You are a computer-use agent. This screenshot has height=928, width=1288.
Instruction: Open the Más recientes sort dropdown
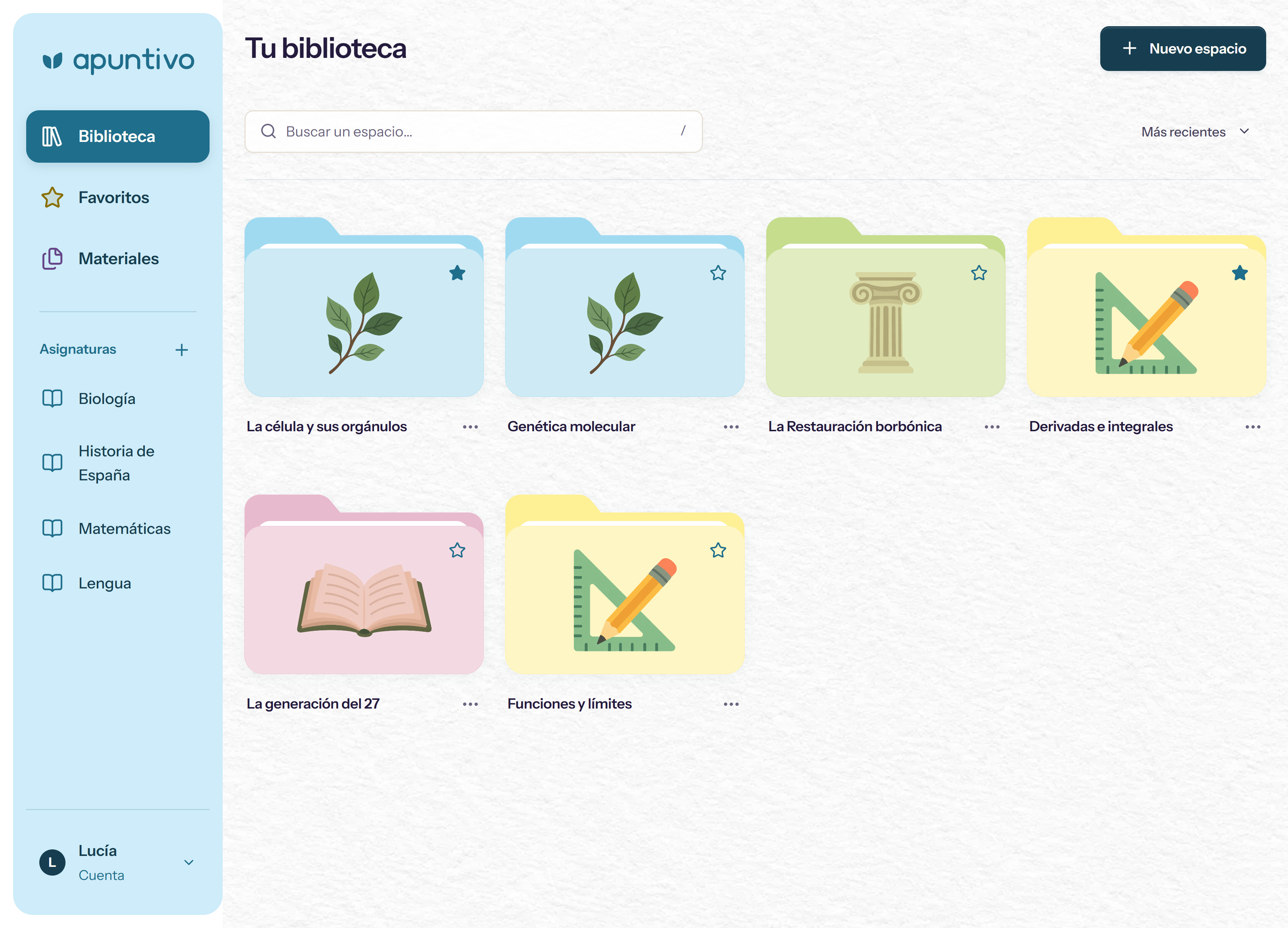pyautogui.click(x=1196, y=131)
